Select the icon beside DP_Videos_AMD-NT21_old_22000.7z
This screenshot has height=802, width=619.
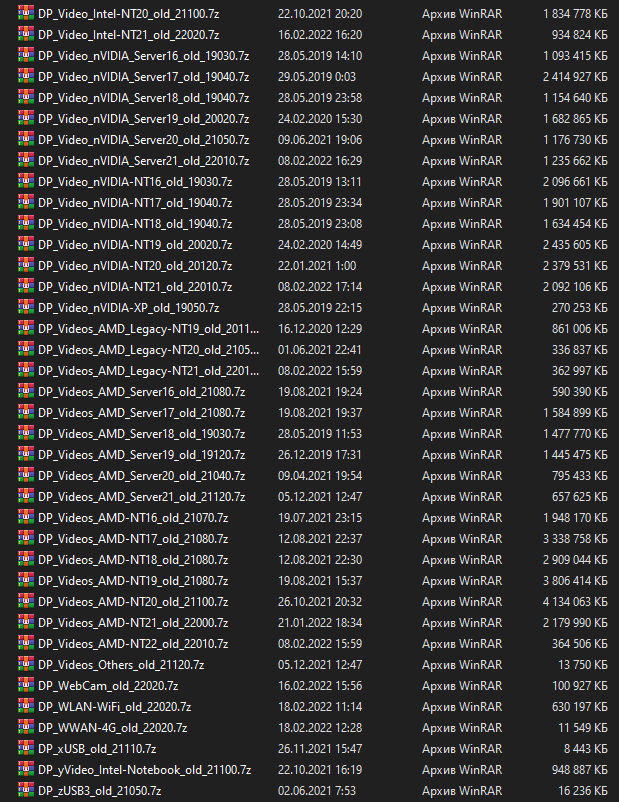click(x=26, y=622)
